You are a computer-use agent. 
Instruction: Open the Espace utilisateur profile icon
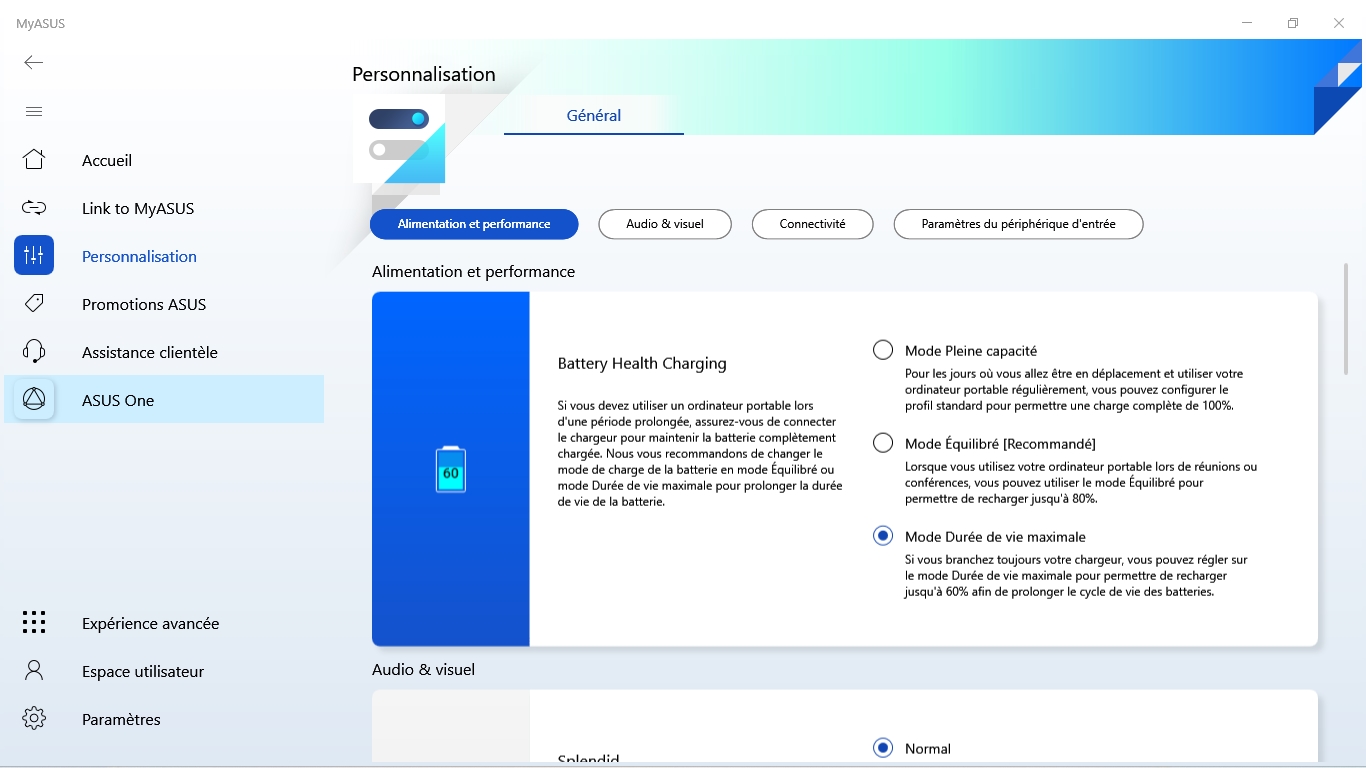(34, 671)
